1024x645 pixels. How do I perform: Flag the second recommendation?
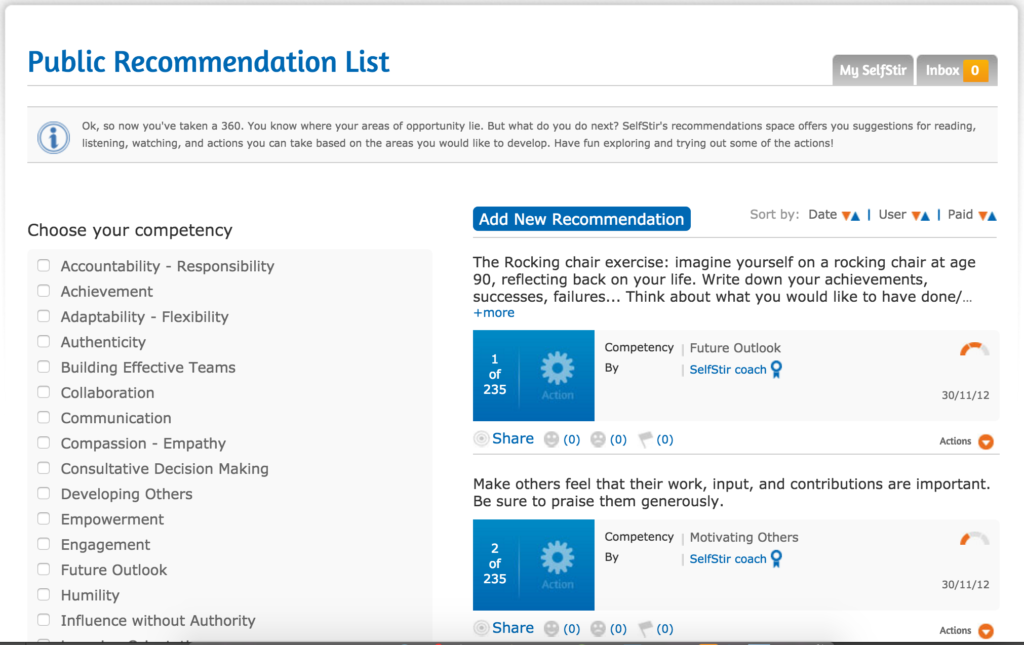pos(645,629)
